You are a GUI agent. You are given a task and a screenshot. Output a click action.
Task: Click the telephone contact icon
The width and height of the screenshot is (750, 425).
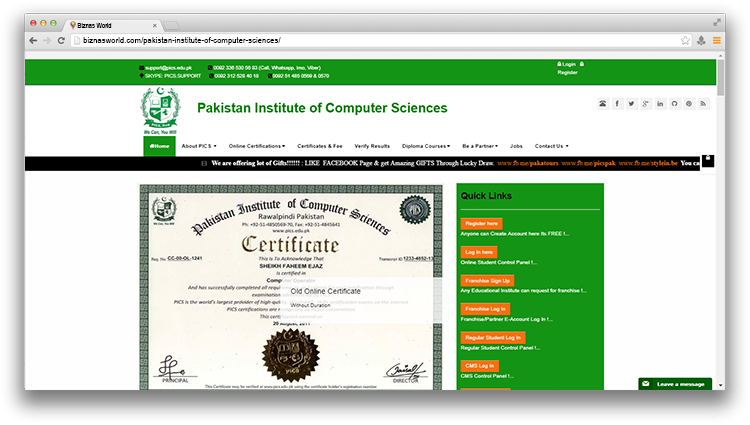point(602,103)
